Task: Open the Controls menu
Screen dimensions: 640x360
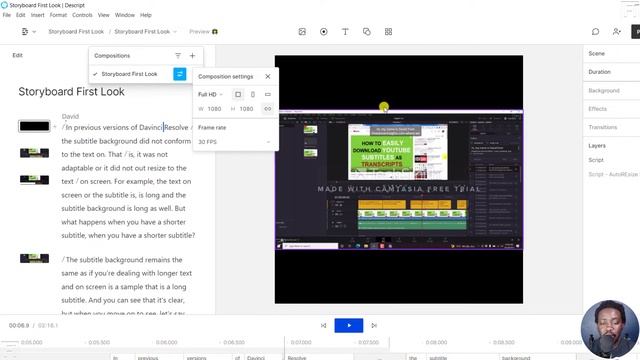Action: coord(82,15)
